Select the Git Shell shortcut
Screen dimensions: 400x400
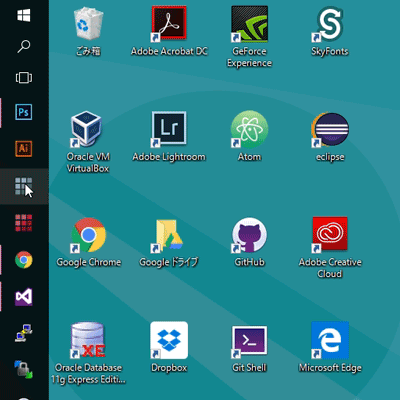tap(249, 348)
